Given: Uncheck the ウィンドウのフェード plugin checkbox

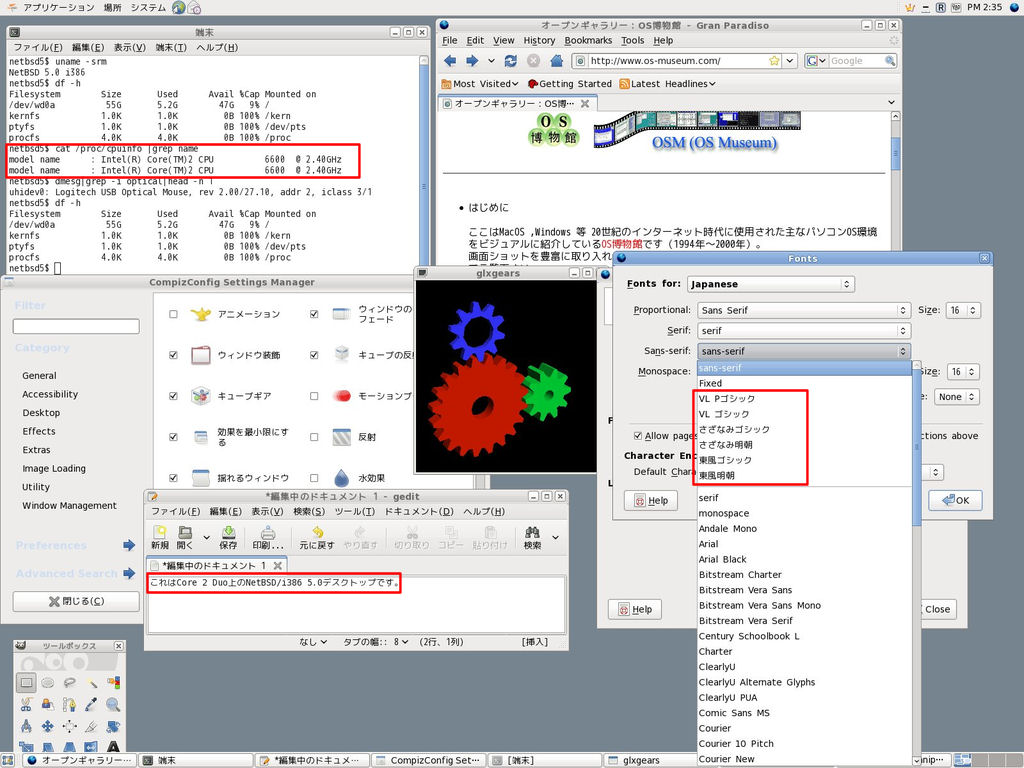Looking at the screenshot, I should click(x=314, y=314).
